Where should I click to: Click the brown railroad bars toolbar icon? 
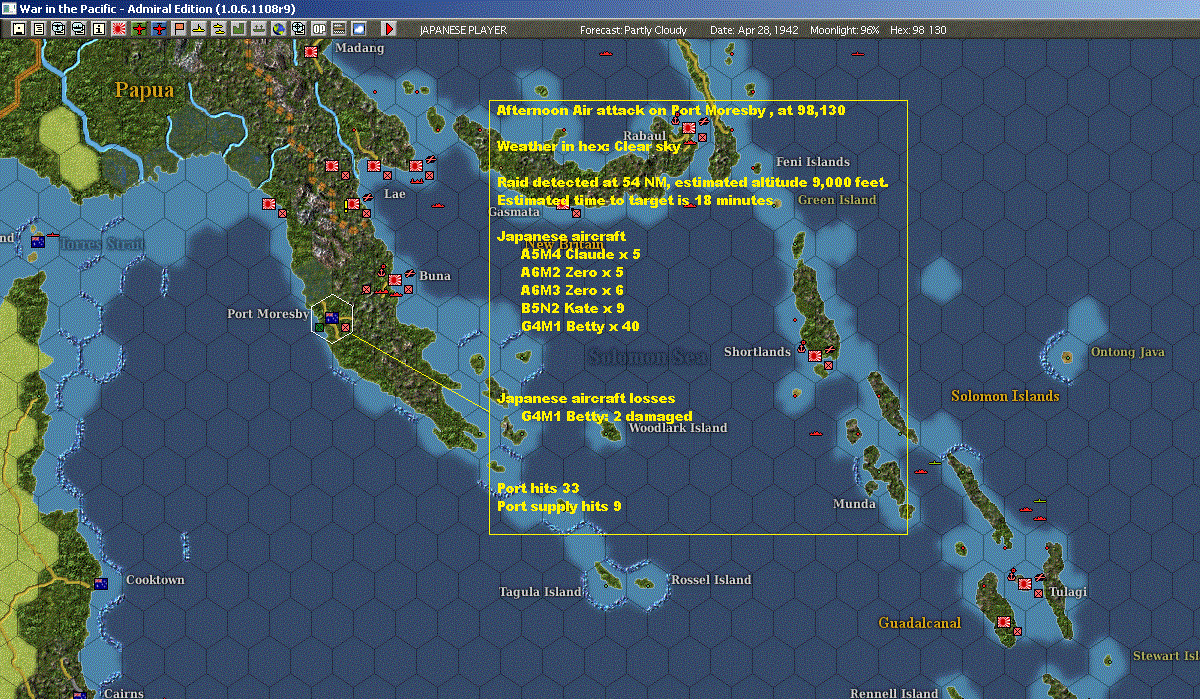(x=338, y=29)
